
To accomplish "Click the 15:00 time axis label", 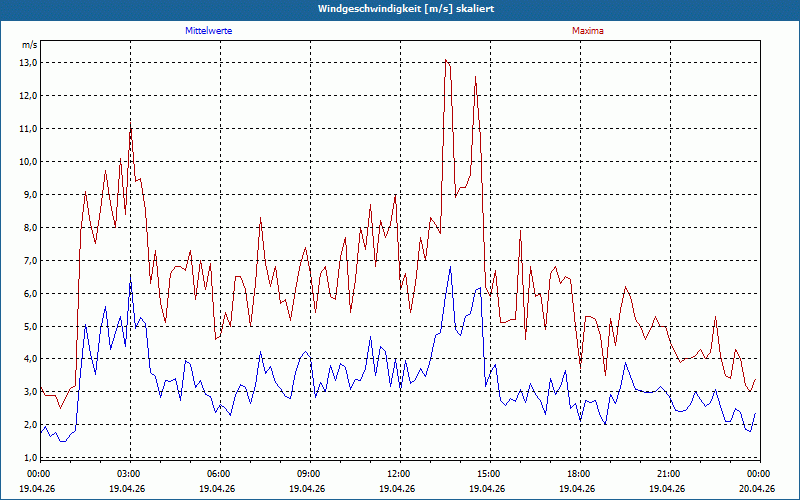I will (487, 474).
